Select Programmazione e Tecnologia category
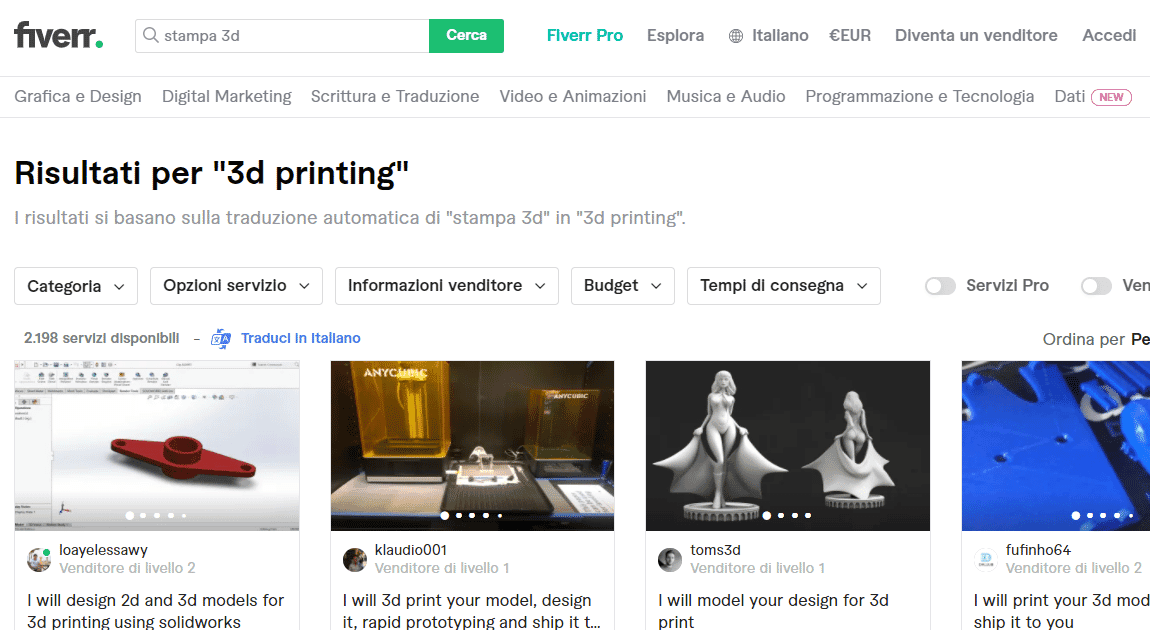 pos(920,97)
